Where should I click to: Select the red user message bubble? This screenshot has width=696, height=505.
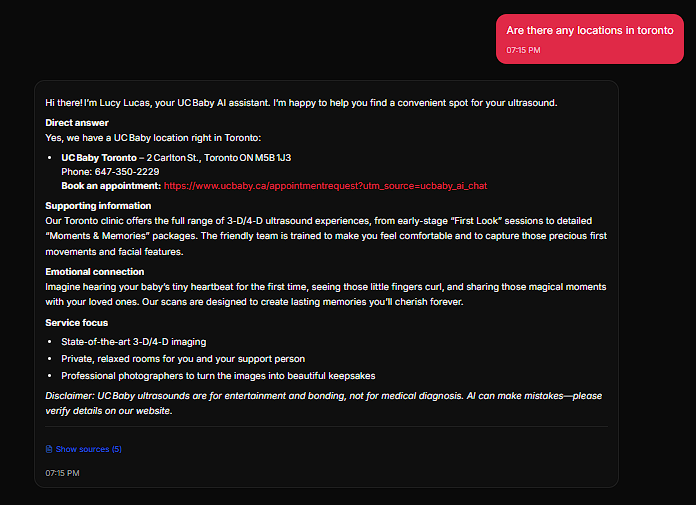pos(589,39)
